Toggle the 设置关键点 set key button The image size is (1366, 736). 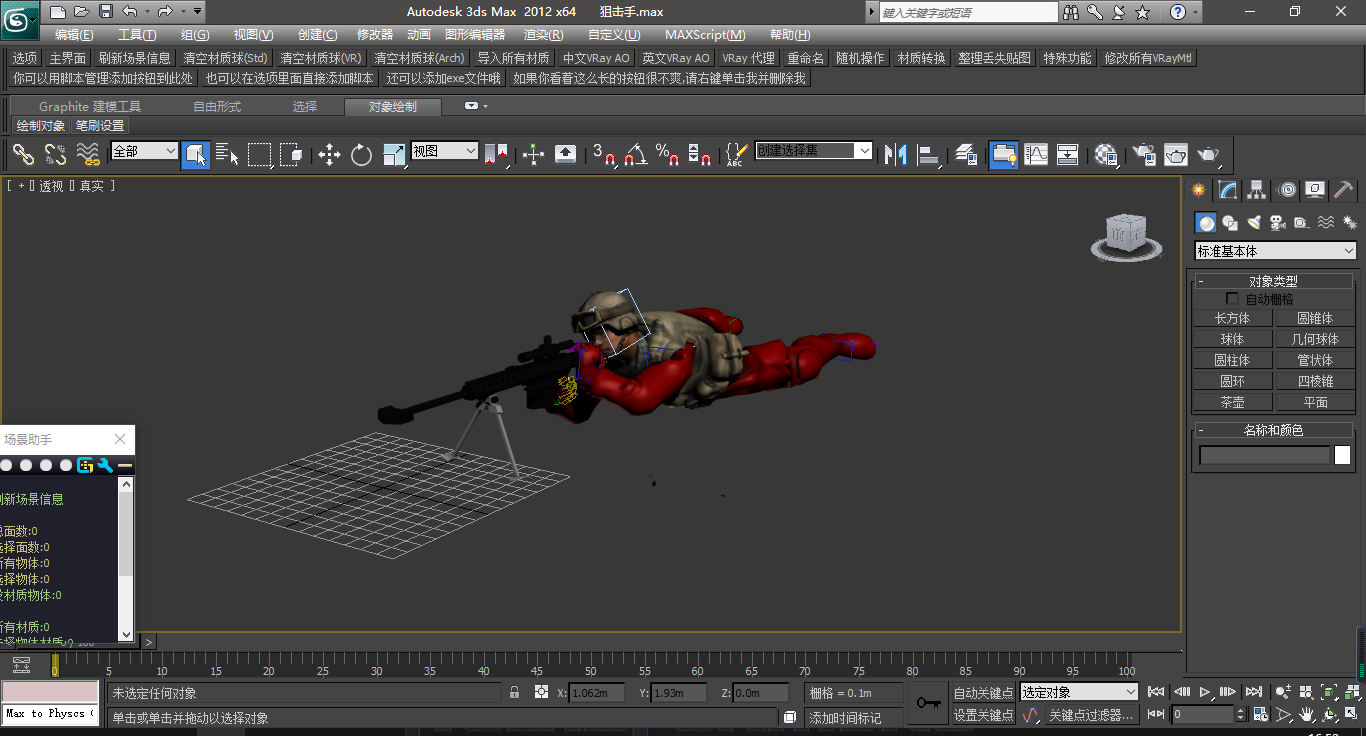(x=983, y=715)
